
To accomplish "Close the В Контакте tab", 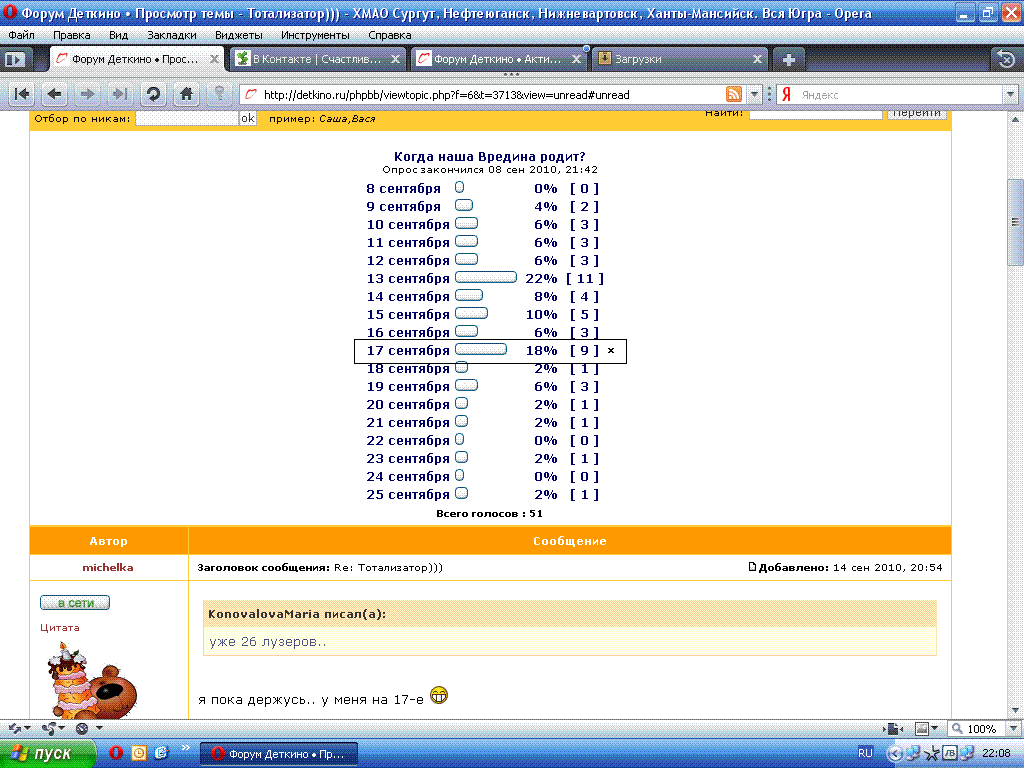I will tap(395, 59).
